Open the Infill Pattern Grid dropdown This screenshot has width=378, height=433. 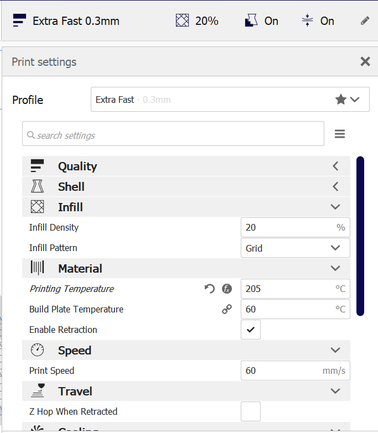tap(295, 248)
